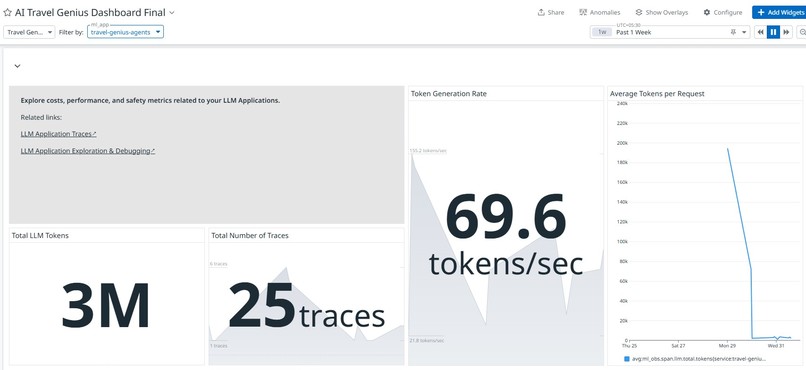This screenshot has height=370, width=806.
Task: Open the ml_app travel-genius-agents filter dropdown
Action: pyautogui.click(x=125, y=32)
